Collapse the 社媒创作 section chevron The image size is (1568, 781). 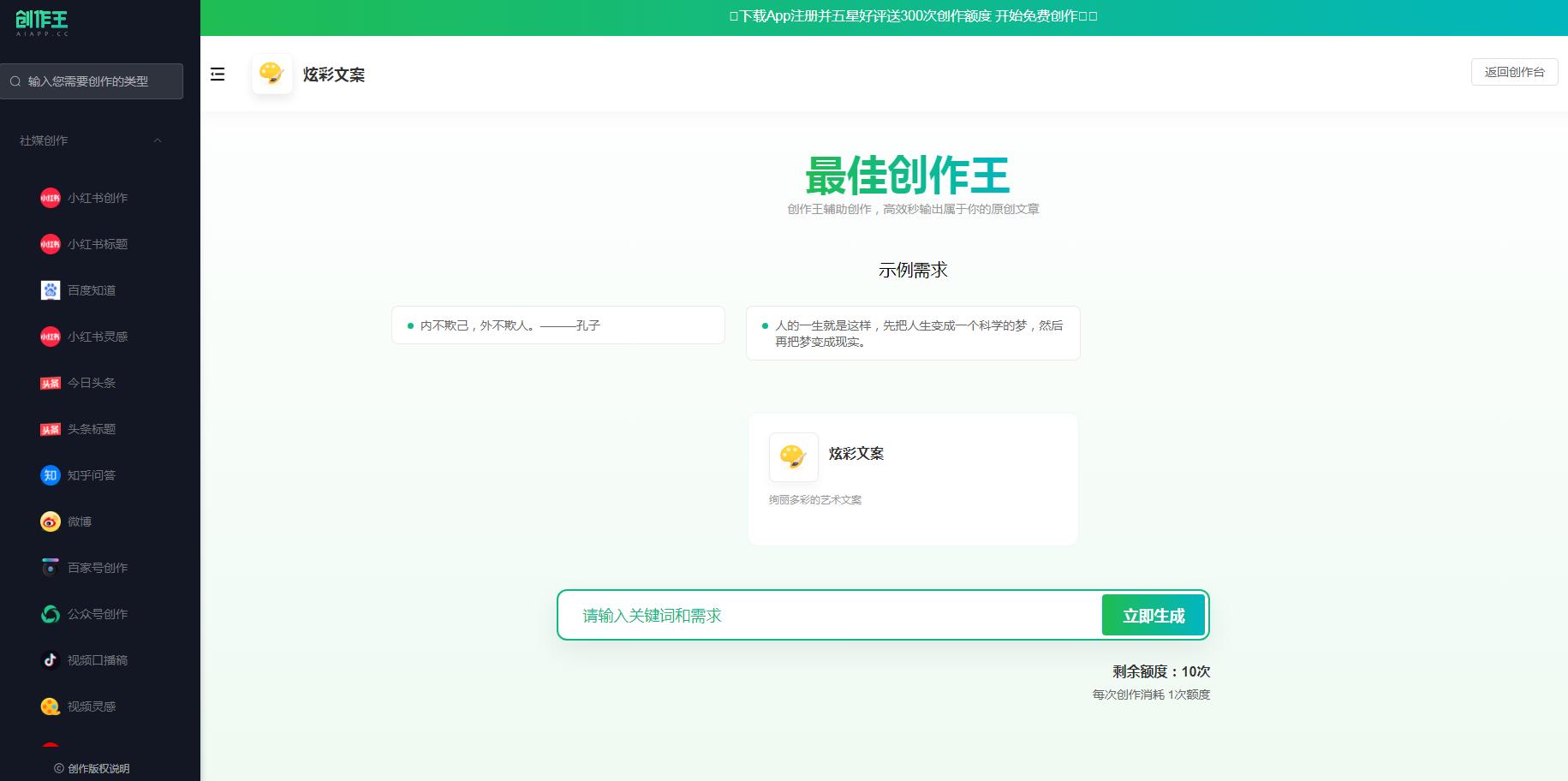(158, 140)
